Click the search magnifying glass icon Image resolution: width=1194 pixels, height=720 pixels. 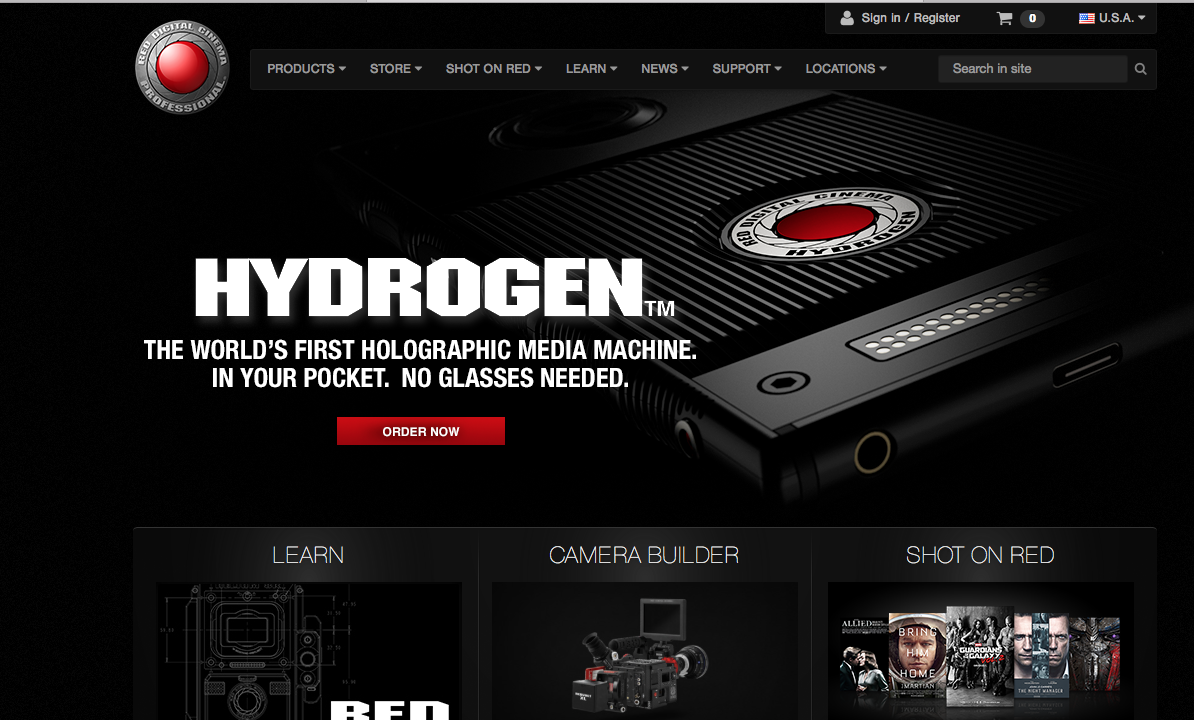1140,69
